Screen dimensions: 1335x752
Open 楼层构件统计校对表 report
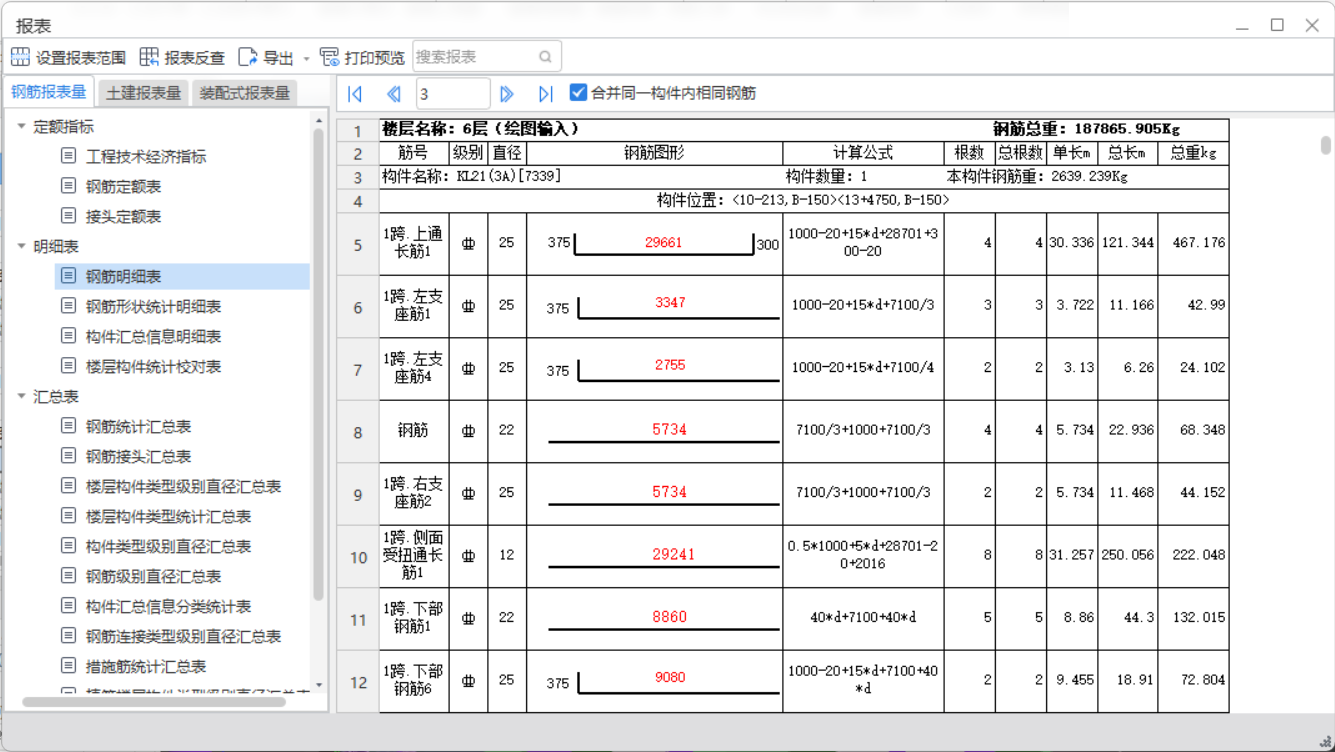[x=154, y=367]
